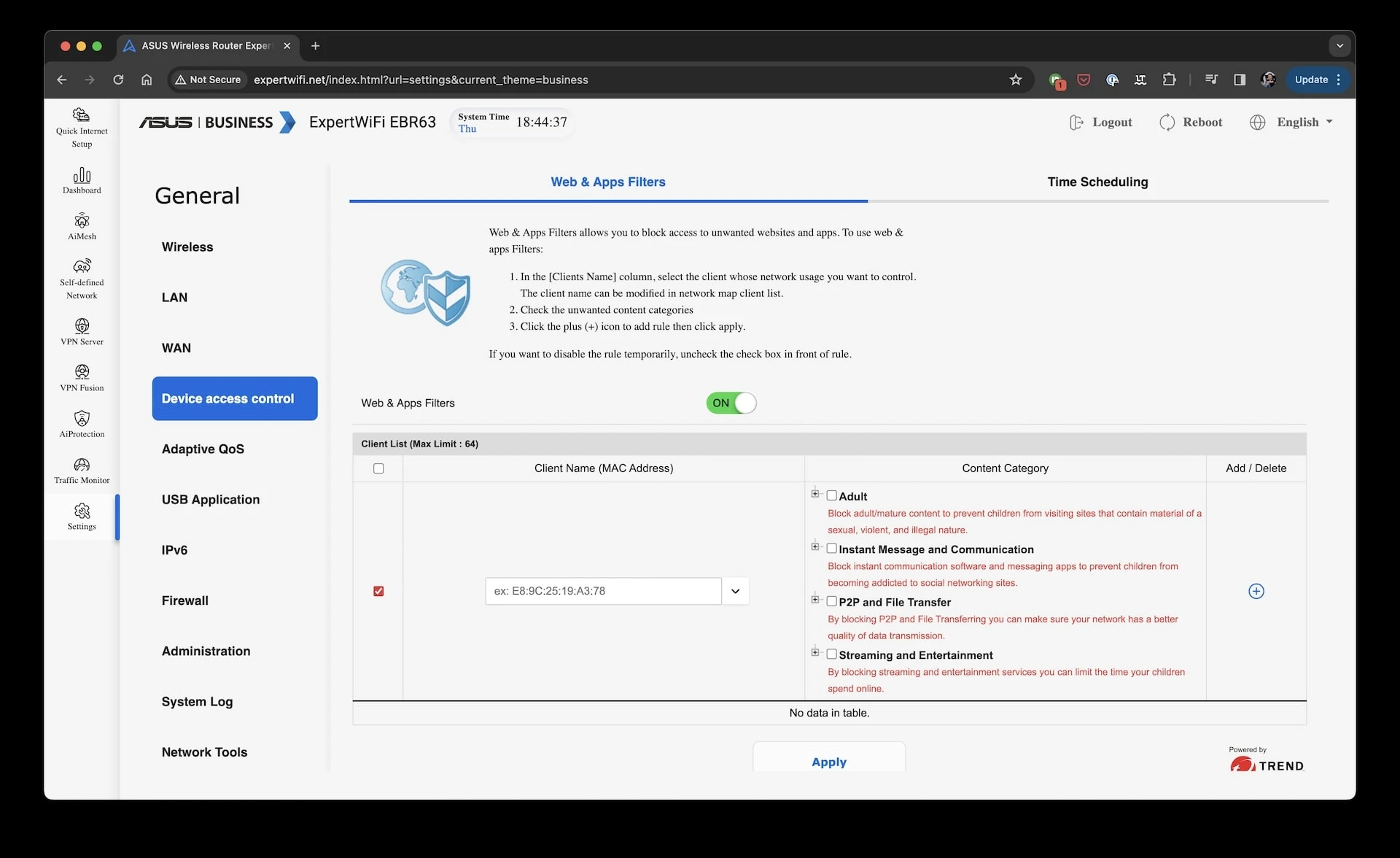Click the ASUS Business logo
Screen dimensions: 1400x858
[x=217, y=122]
